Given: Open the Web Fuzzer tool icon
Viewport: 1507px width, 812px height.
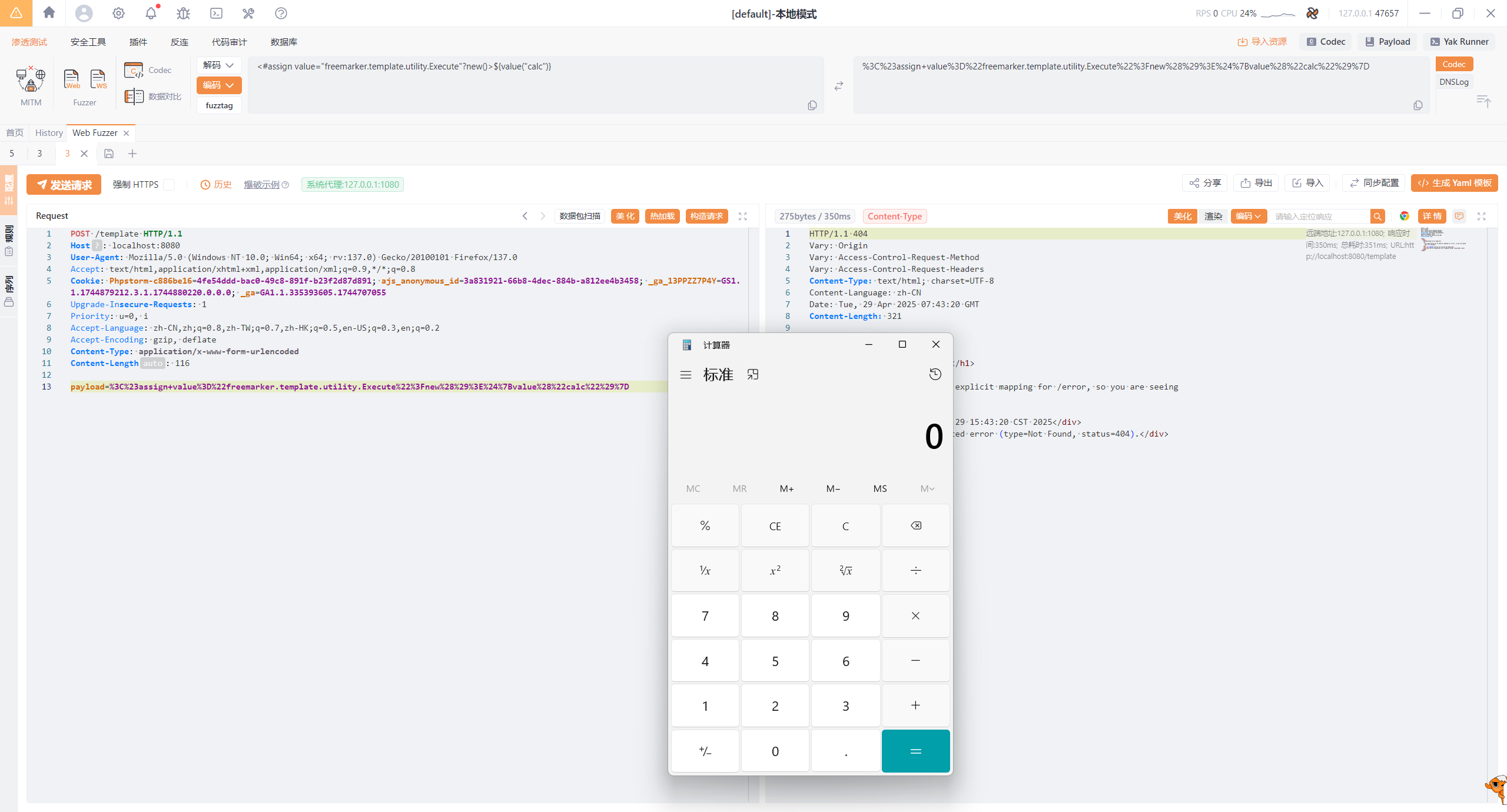Looking at the screenshot, I should (72, 79).
